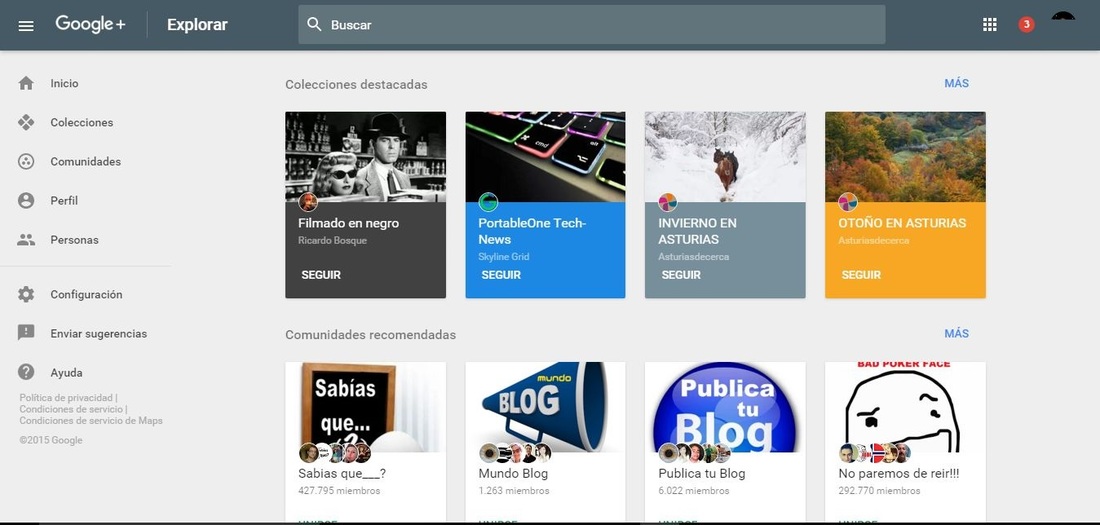Click the Personas people icon

click(x=26, y=240)
